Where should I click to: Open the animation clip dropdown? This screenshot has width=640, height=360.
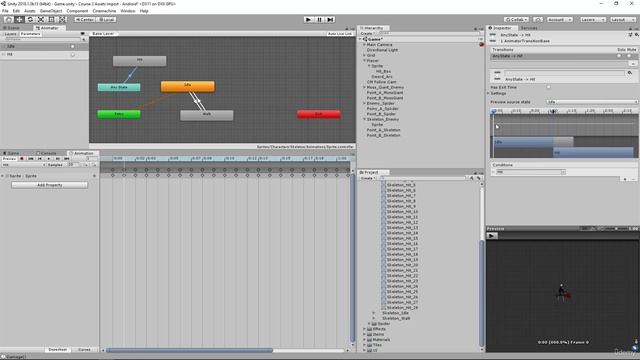pos(23,164)
